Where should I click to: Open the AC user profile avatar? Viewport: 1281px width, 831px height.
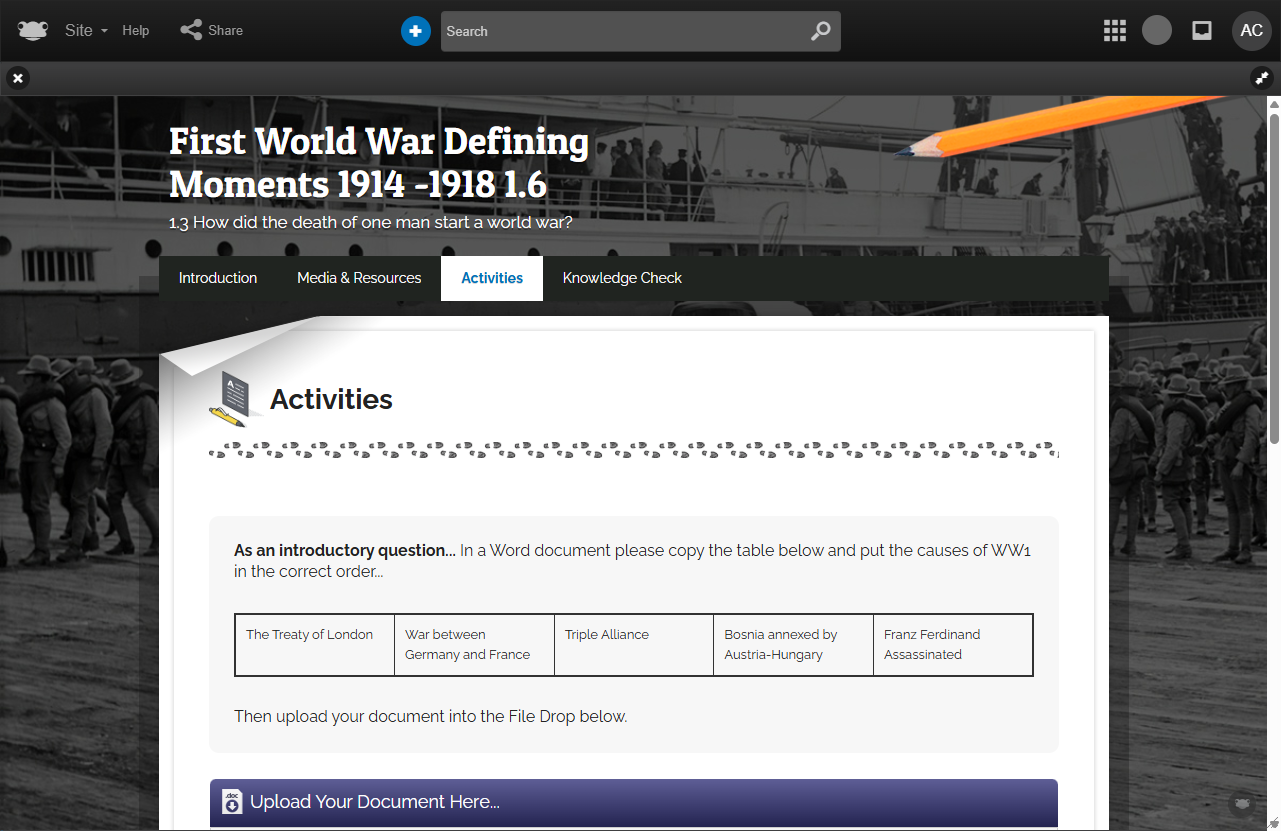(1251, 31)
